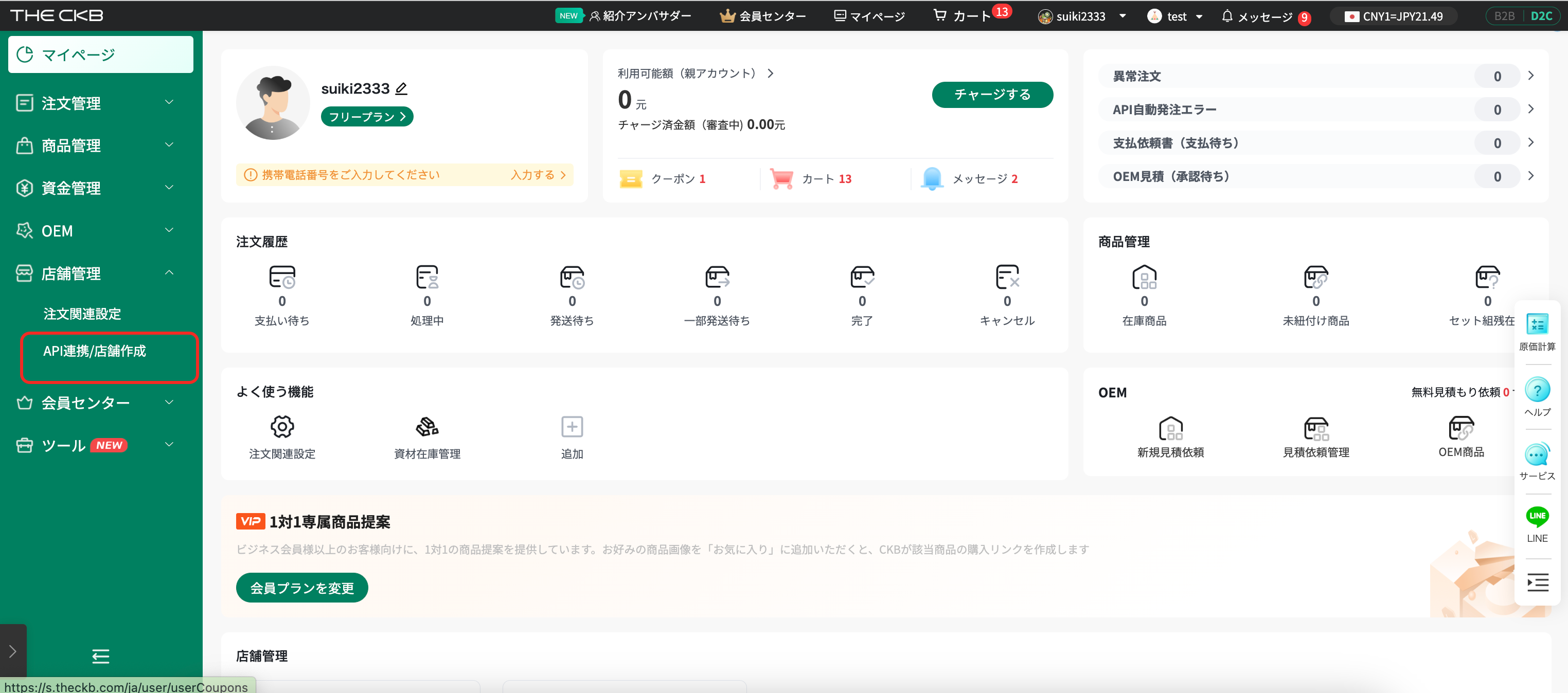
Task: Open 紹介アンバサダー in top bar
Action: point(640,16)
